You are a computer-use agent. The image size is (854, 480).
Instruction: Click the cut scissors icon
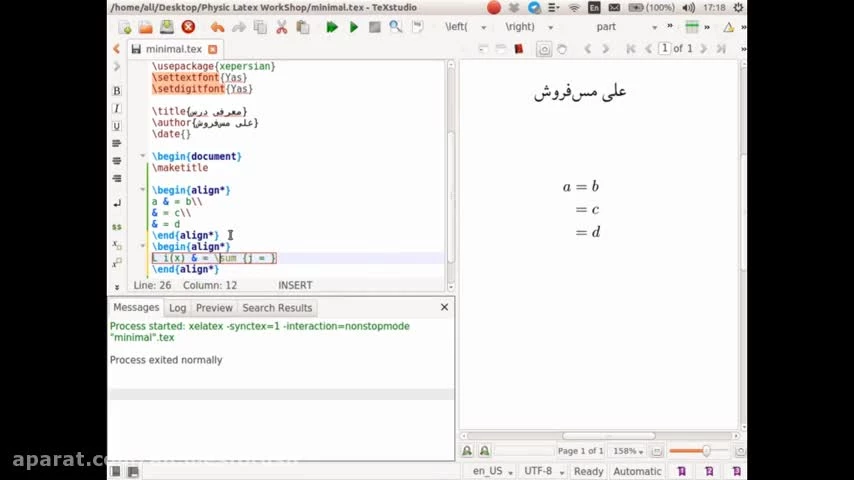[x=281, y=27]
